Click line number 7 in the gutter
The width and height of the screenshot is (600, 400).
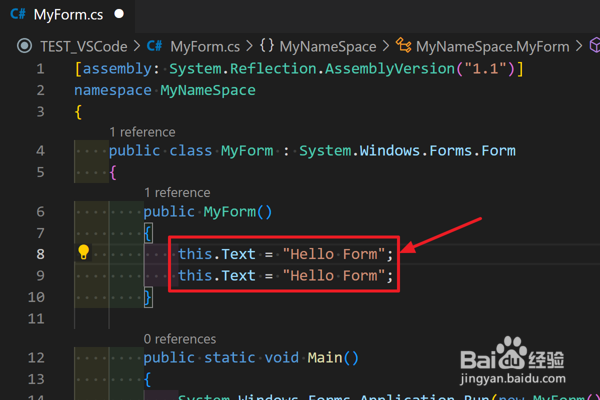(41, 233)
